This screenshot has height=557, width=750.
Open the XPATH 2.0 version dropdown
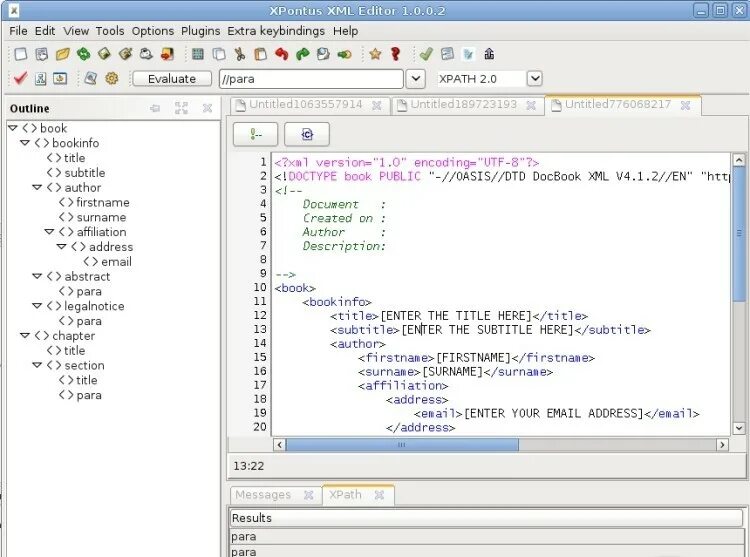pos(535,78)
